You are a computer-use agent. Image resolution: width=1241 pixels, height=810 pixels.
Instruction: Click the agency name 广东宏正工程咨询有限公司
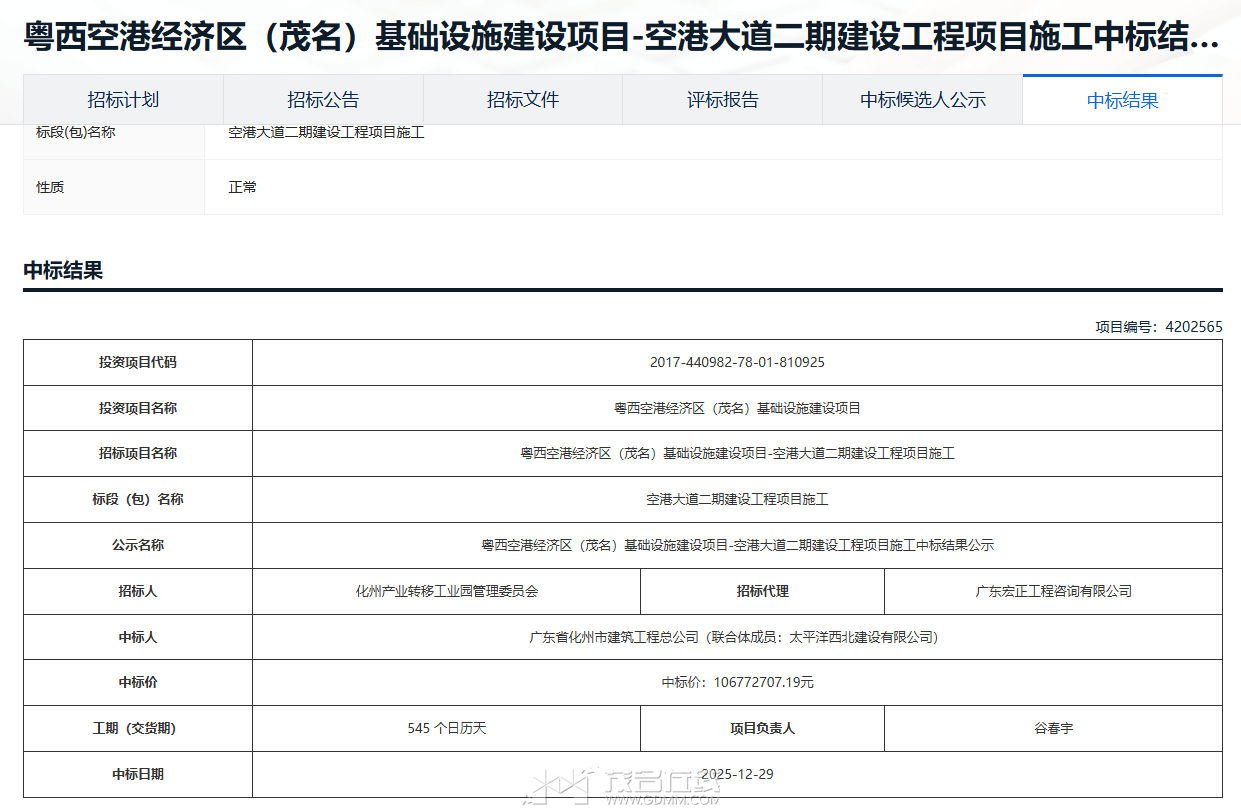(1053, 591)
